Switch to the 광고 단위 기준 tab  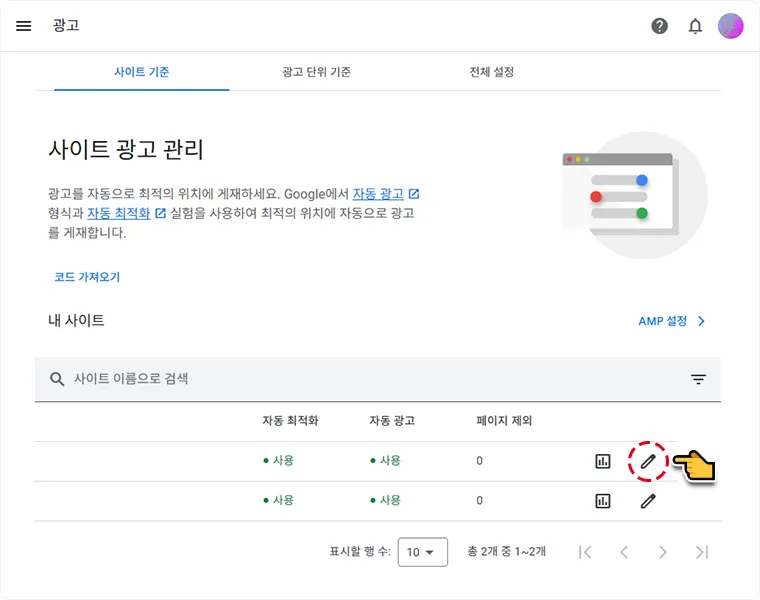point(317,72)
